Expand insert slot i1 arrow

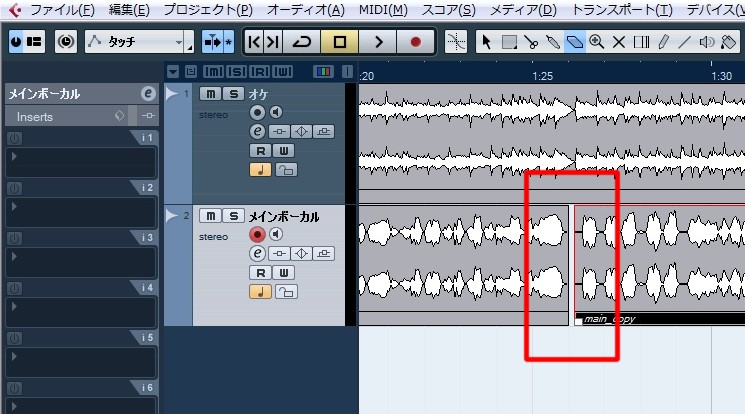14,156
